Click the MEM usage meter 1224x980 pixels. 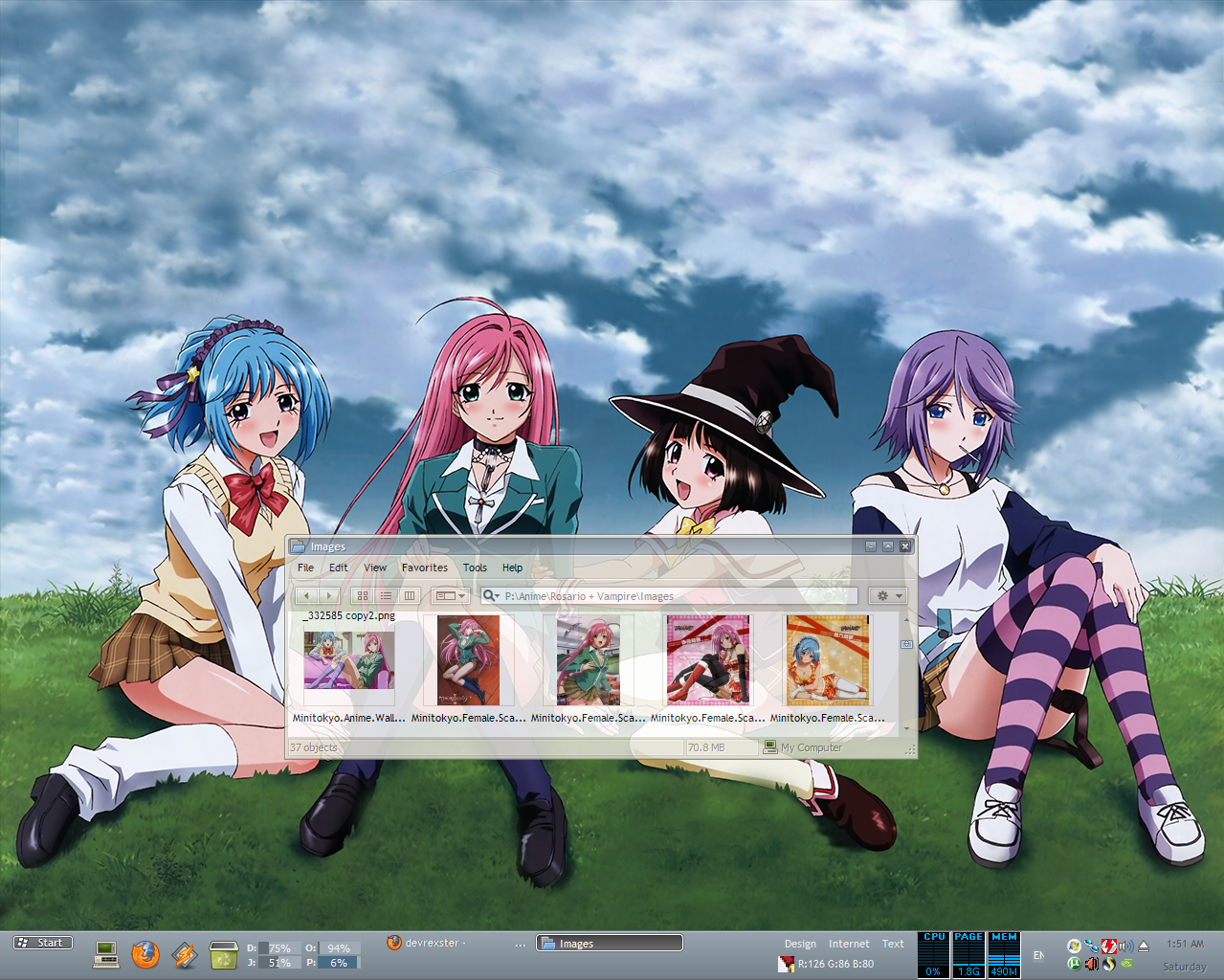1004,954
